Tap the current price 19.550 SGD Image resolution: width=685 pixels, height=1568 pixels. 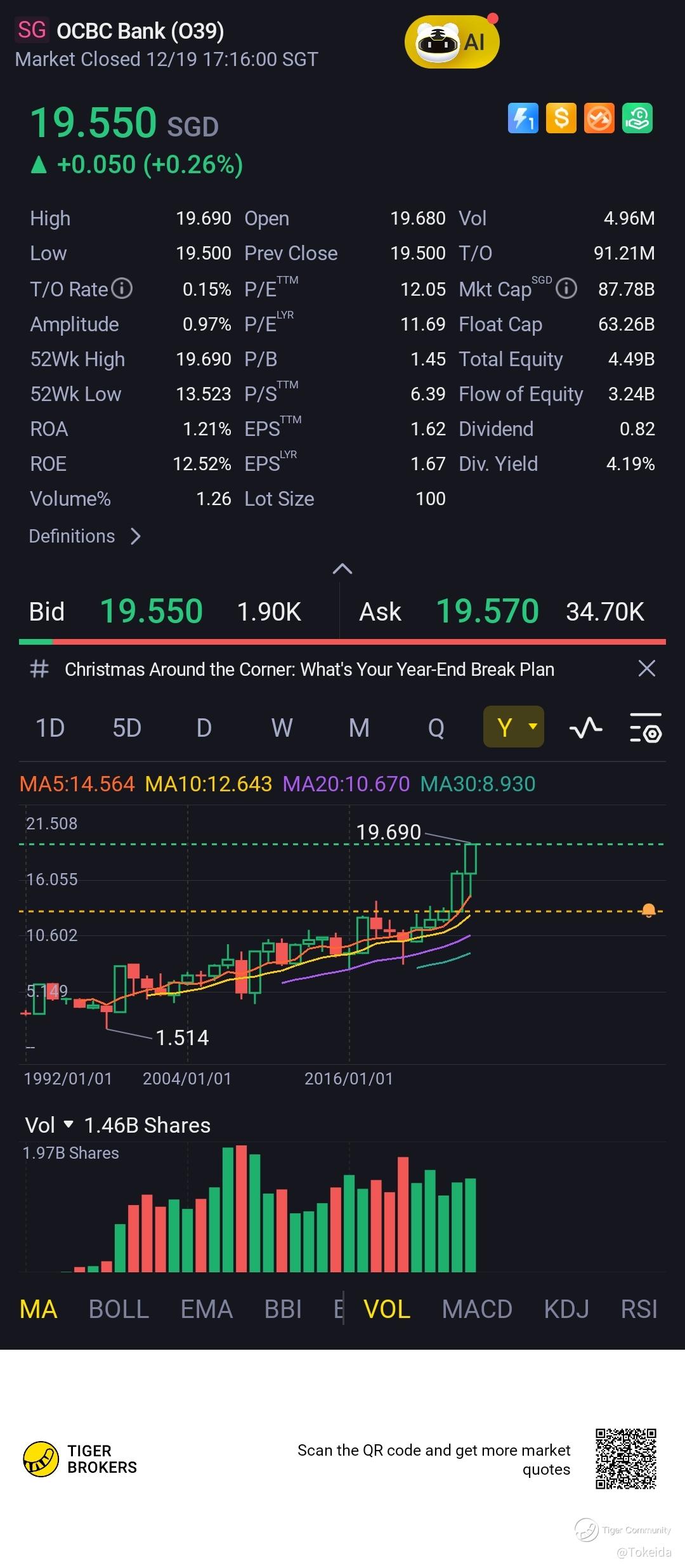(x=124, y=122)
